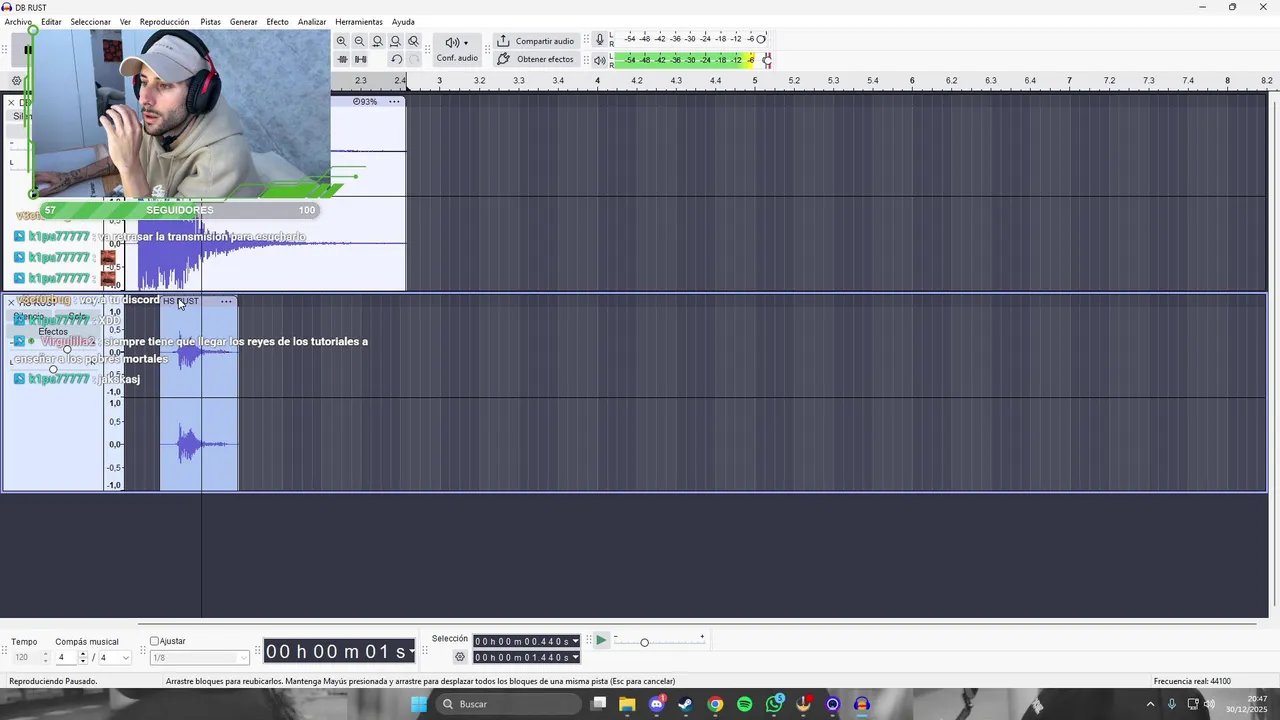Open Conf. audio dropdown
This screenshot has width=1280, height=720.
tap(457, 49)
